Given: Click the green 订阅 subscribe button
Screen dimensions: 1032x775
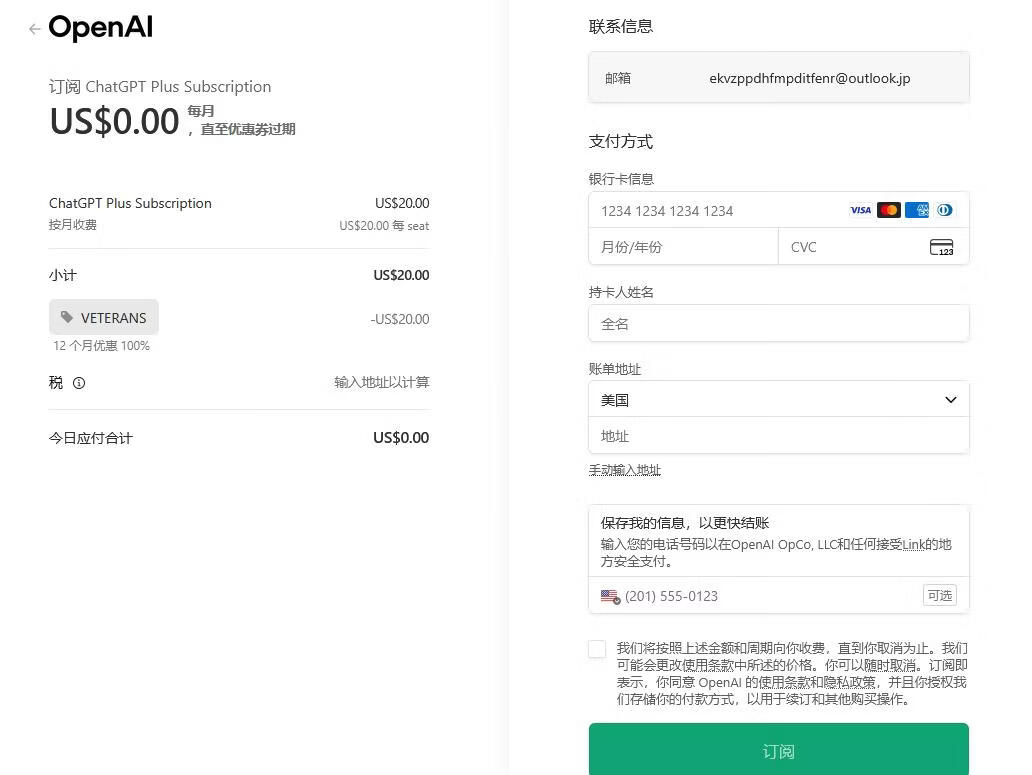Looking at the screenshot, I should pyautogui.click(x=778, y=751).
